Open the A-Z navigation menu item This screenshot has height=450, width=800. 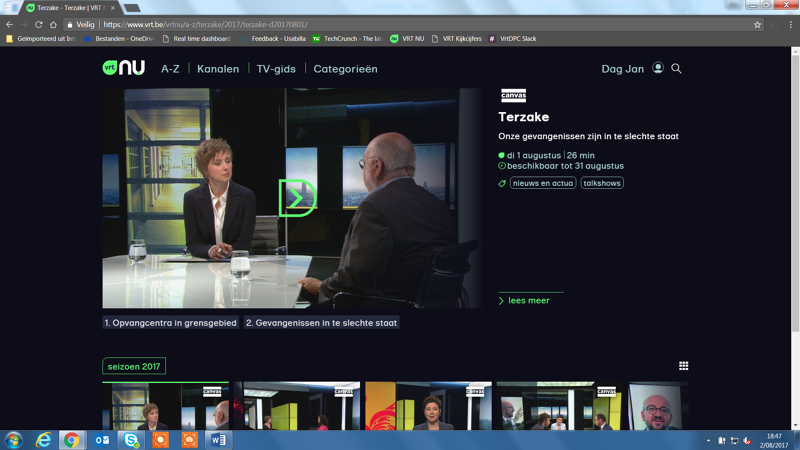click(170, 69)
